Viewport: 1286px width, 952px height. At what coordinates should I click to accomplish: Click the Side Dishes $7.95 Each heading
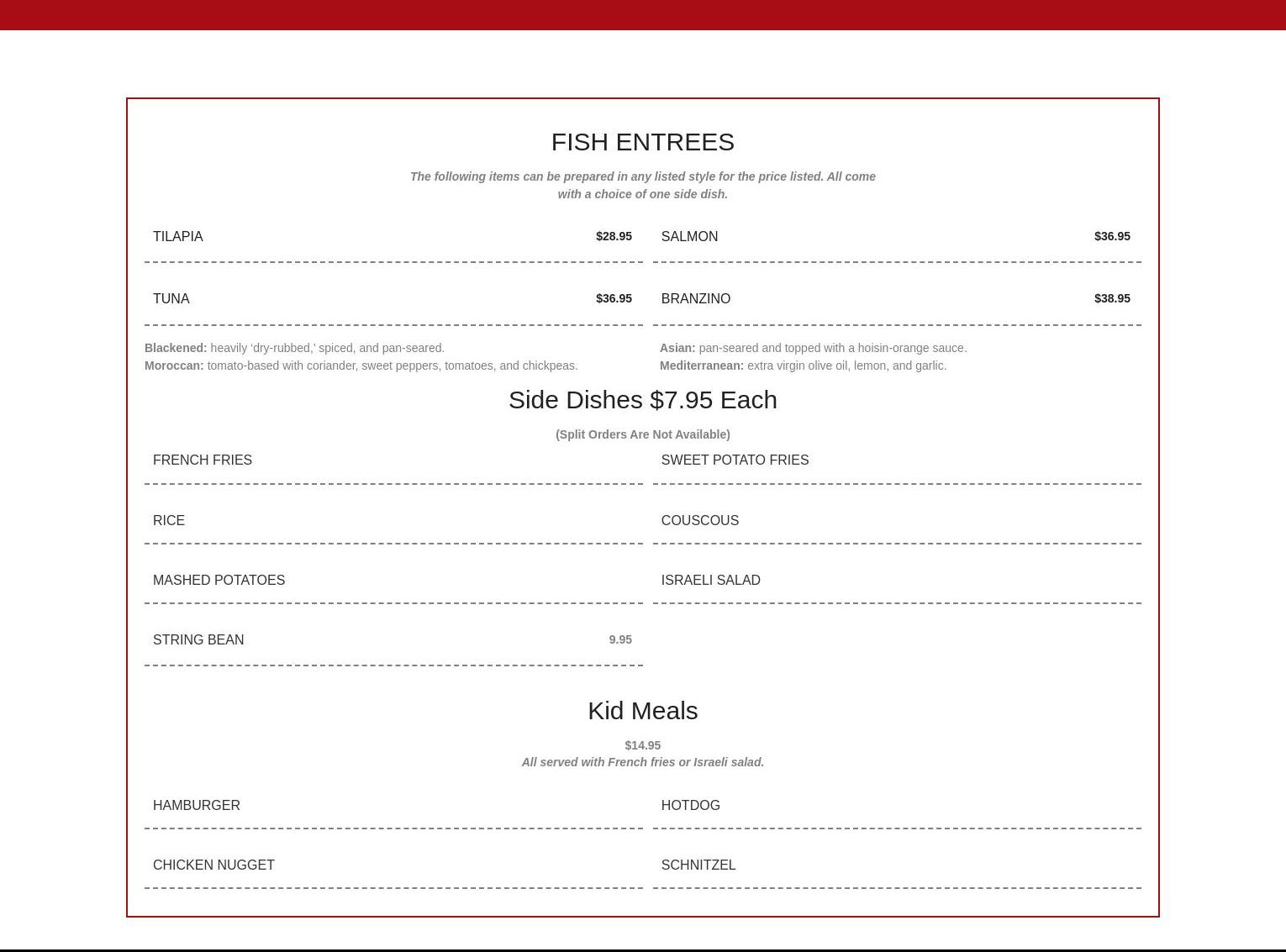642,400
